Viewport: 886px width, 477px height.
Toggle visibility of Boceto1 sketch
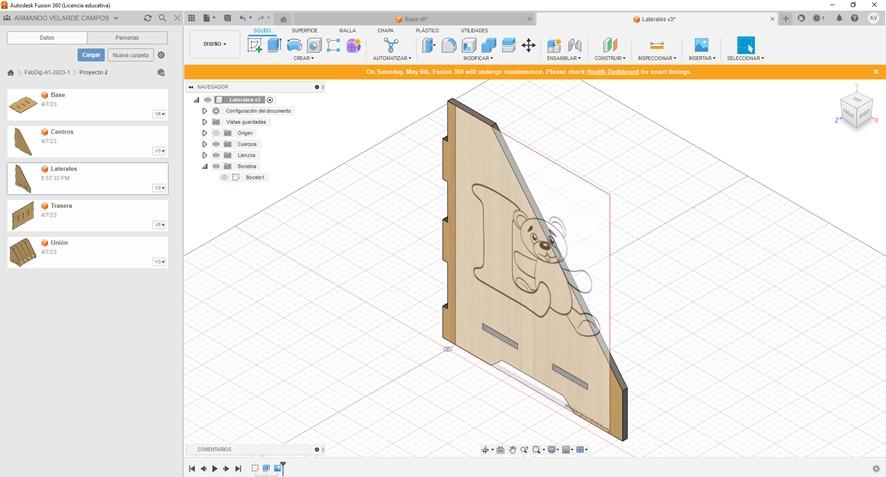click(x=224, y=177)
